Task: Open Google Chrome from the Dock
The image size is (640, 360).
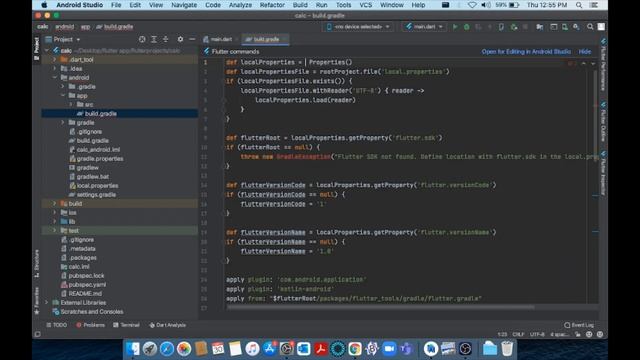Action: coord(355,349)
